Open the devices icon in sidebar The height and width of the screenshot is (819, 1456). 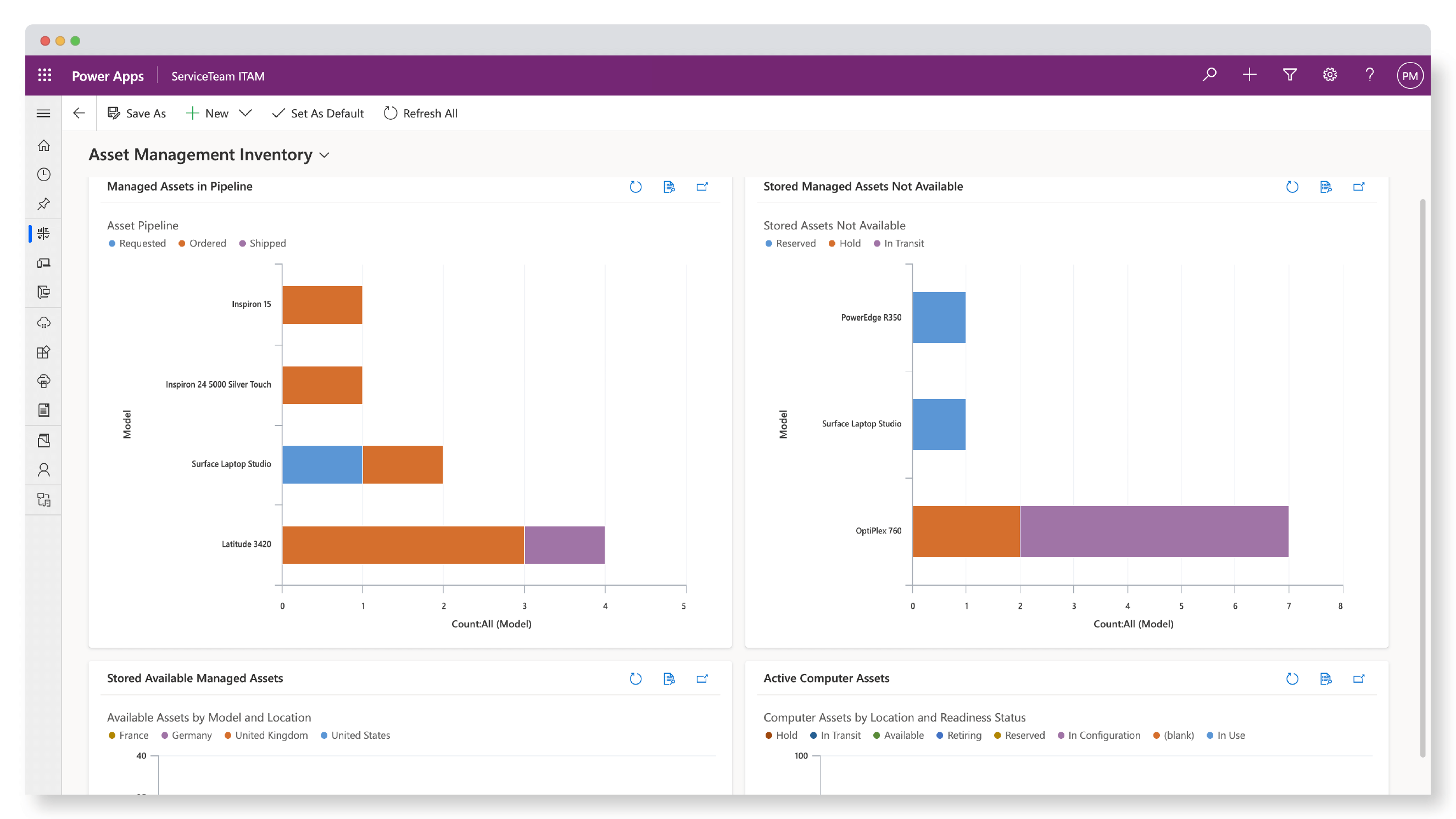click(43, 263)
